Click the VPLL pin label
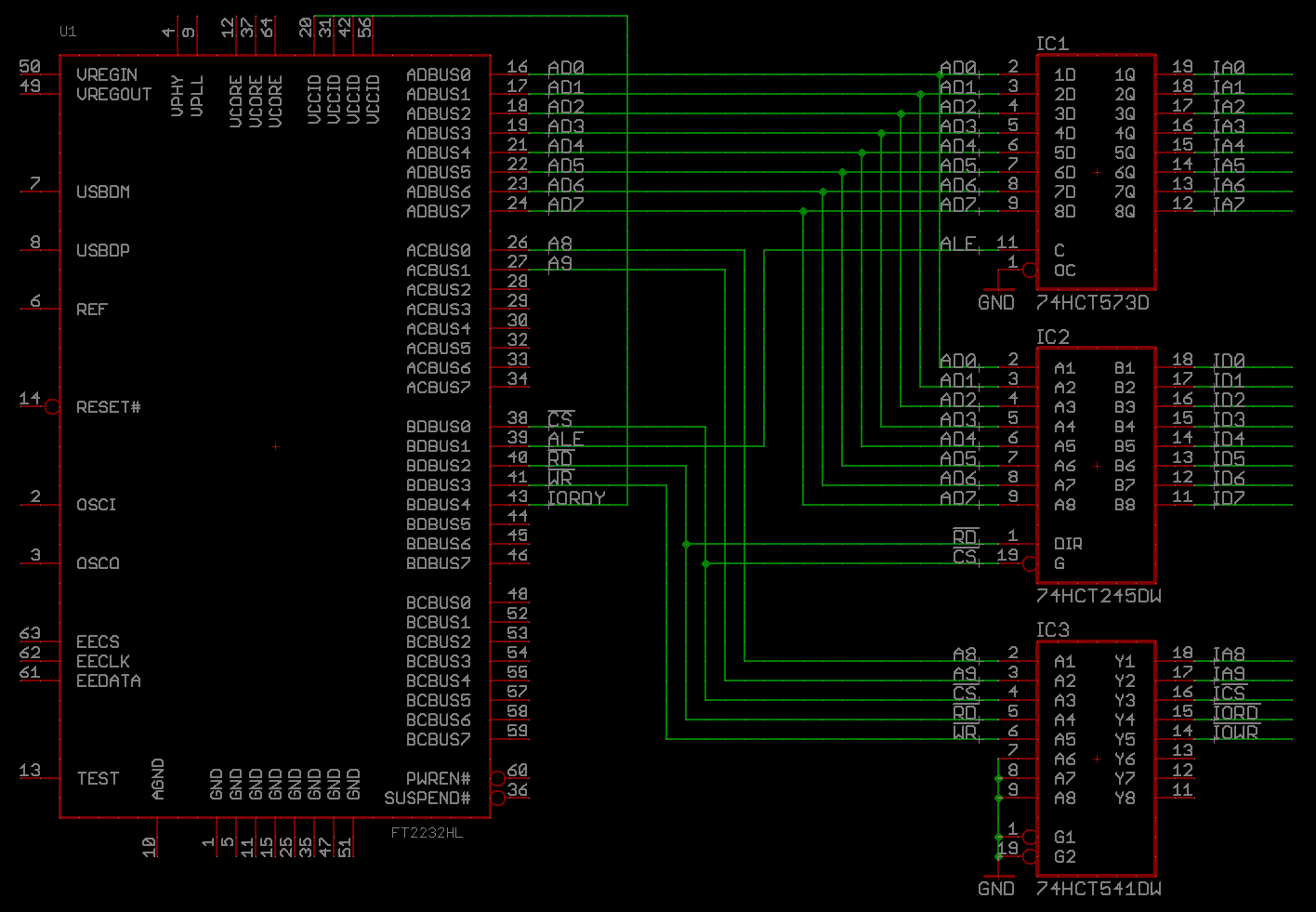The width and height of the screenshot is (1316, 912). point(197,96)
